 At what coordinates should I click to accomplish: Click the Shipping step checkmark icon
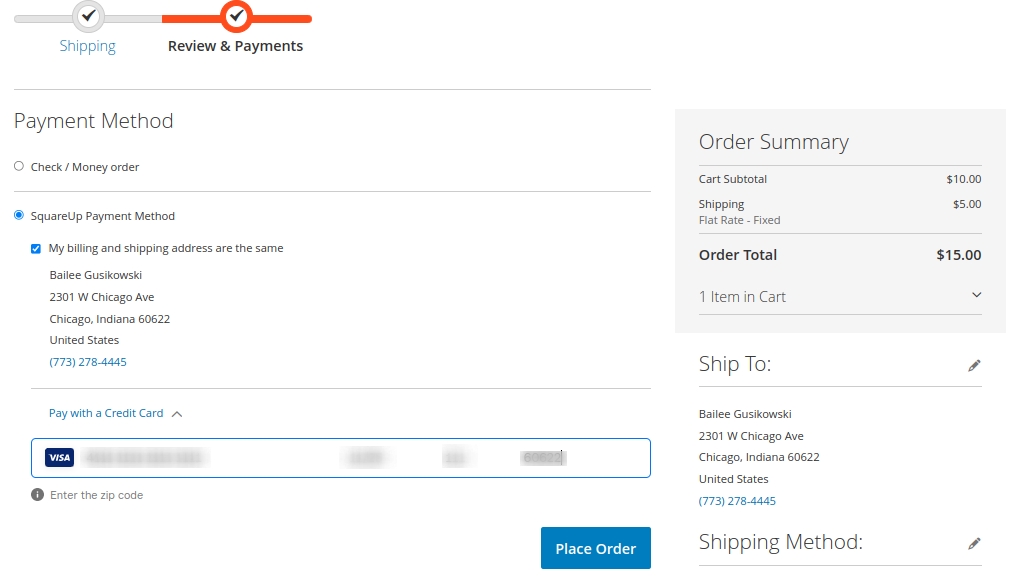89,16
